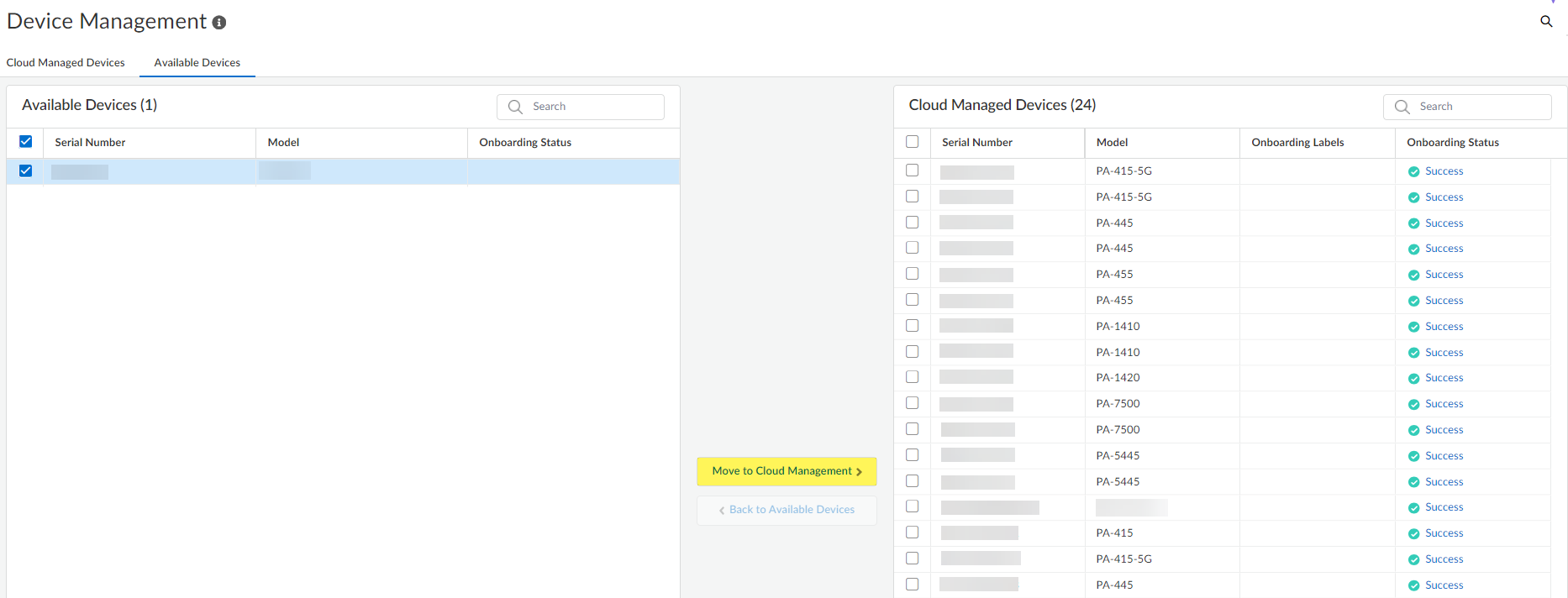The image size is (1568, 598).
Task: Open the Available Devices tab
Action: click(197, 63)
